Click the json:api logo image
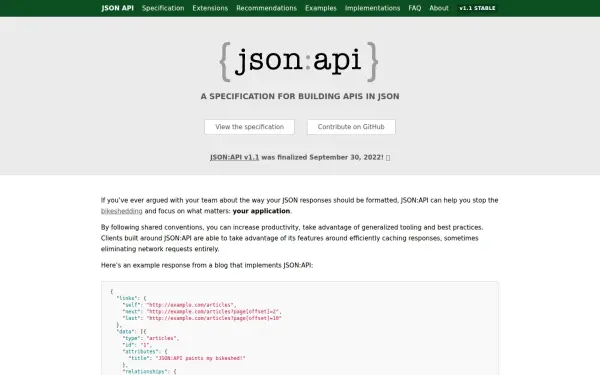The height and width of the screenshot is (375, 600). pos(299,62)
